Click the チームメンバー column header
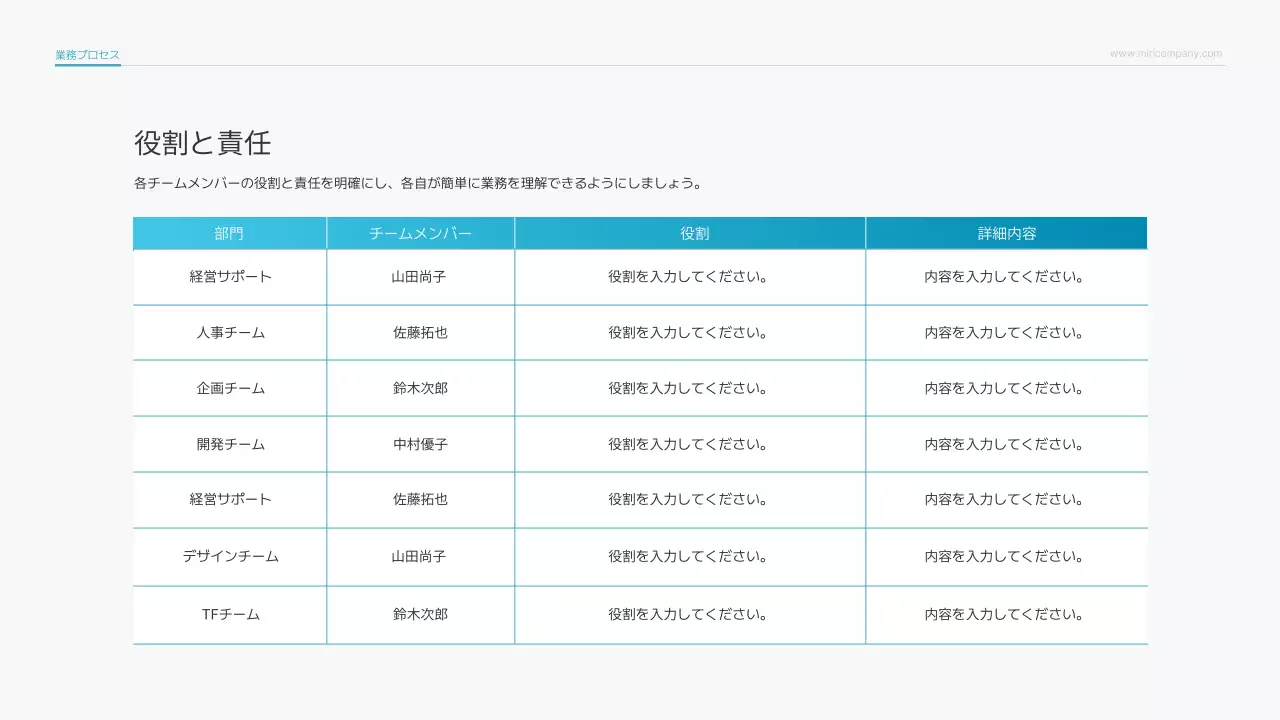 click(x=420, y=232)
